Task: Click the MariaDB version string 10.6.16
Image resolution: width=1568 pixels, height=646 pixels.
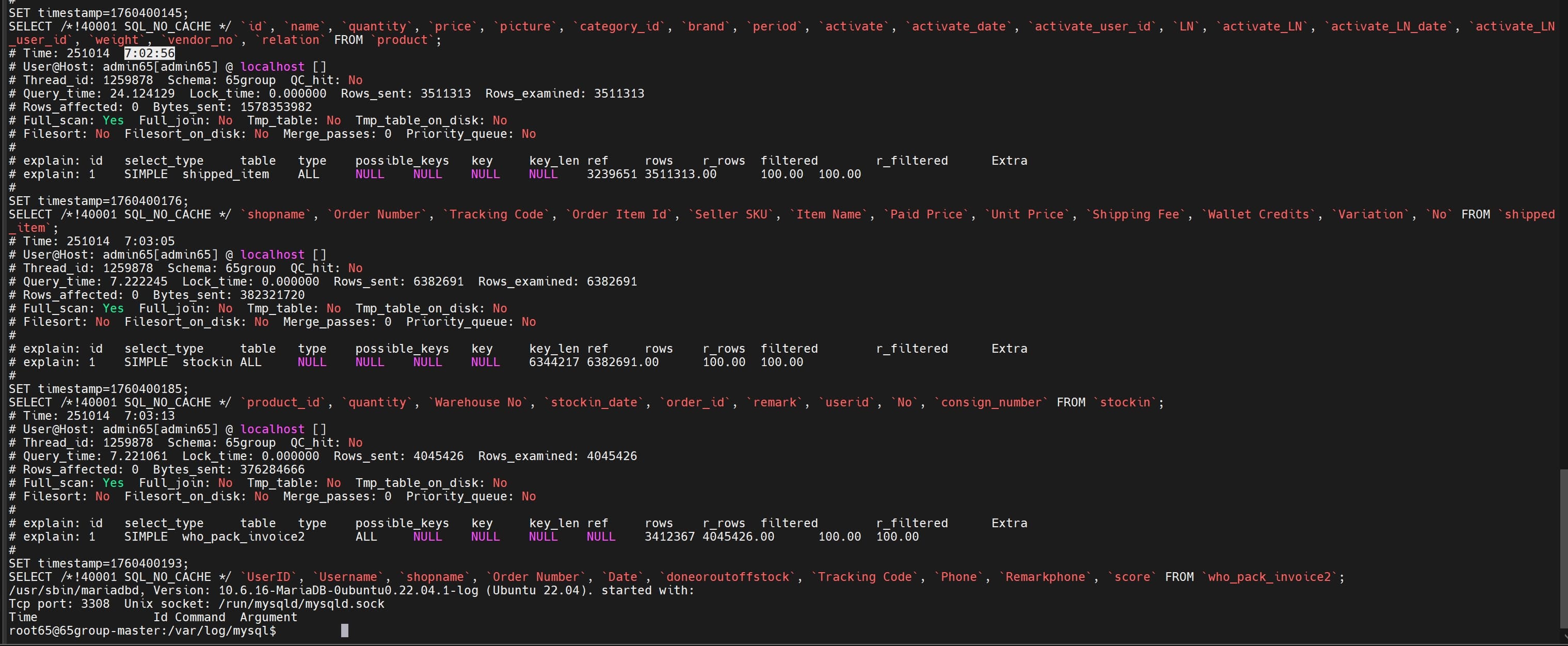Action: coord(243,590)
